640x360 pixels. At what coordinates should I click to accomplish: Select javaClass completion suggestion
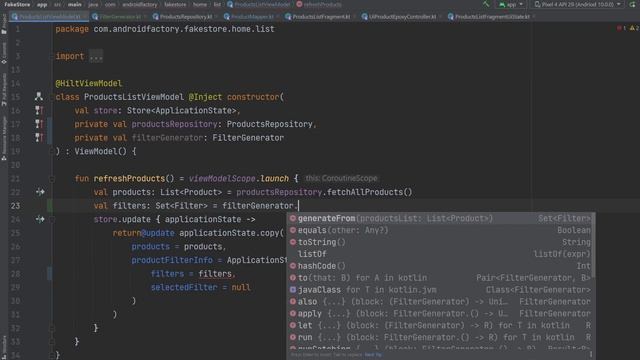point(440,290)
